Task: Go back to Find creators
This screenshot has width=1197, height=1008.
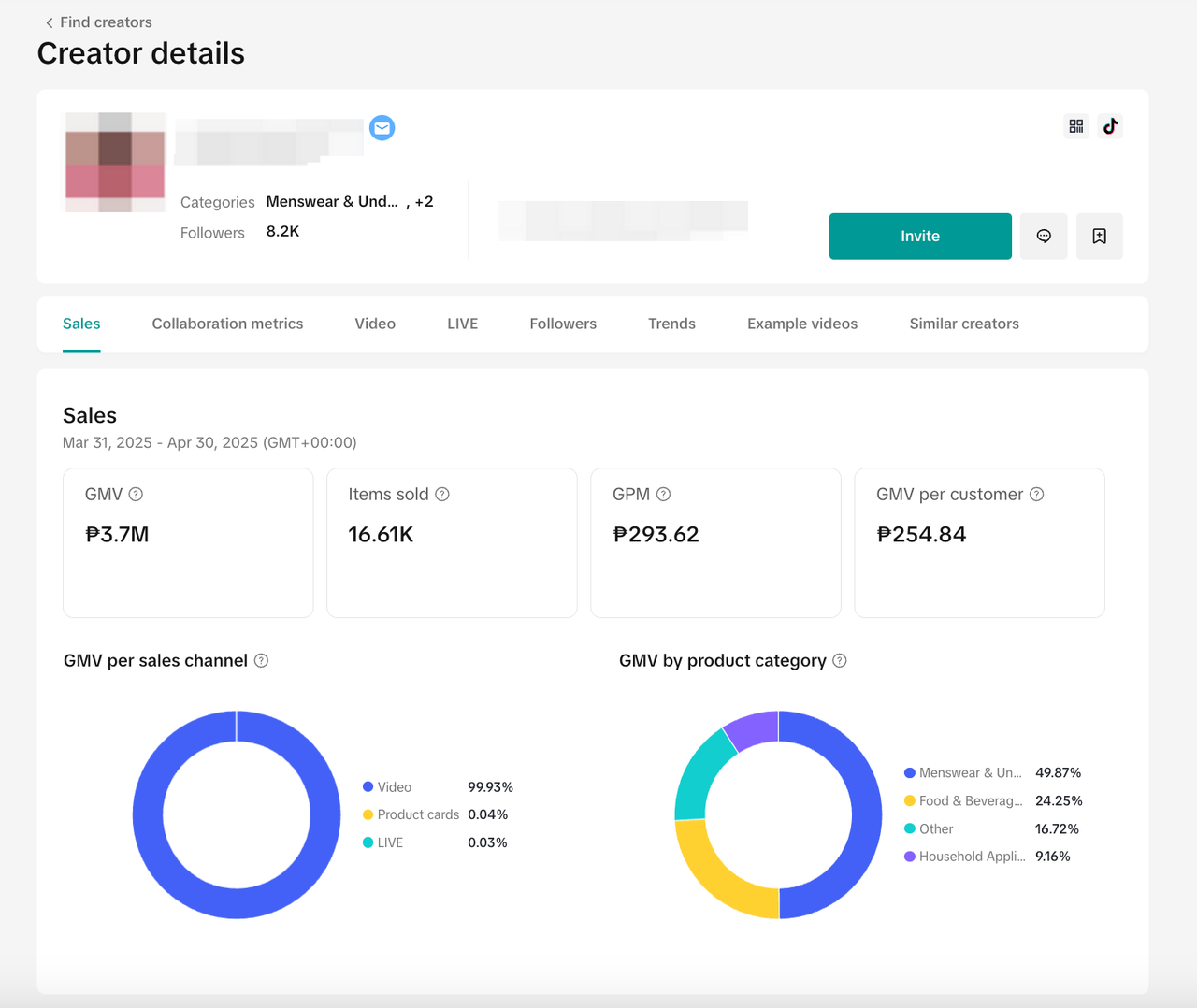Action: (98, 22)
